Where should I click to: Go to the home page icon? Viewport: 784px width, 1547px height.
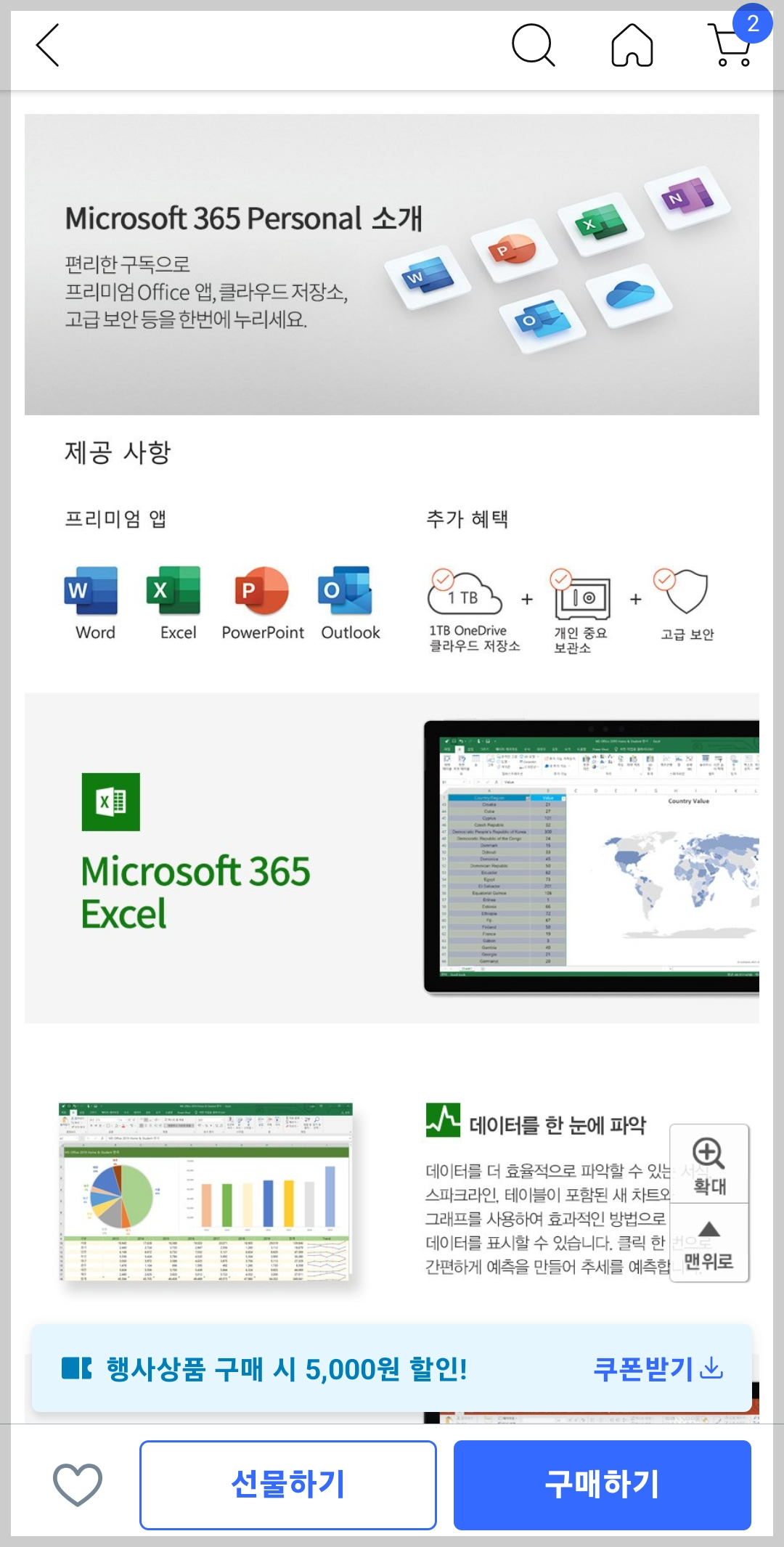coord(632,45)
